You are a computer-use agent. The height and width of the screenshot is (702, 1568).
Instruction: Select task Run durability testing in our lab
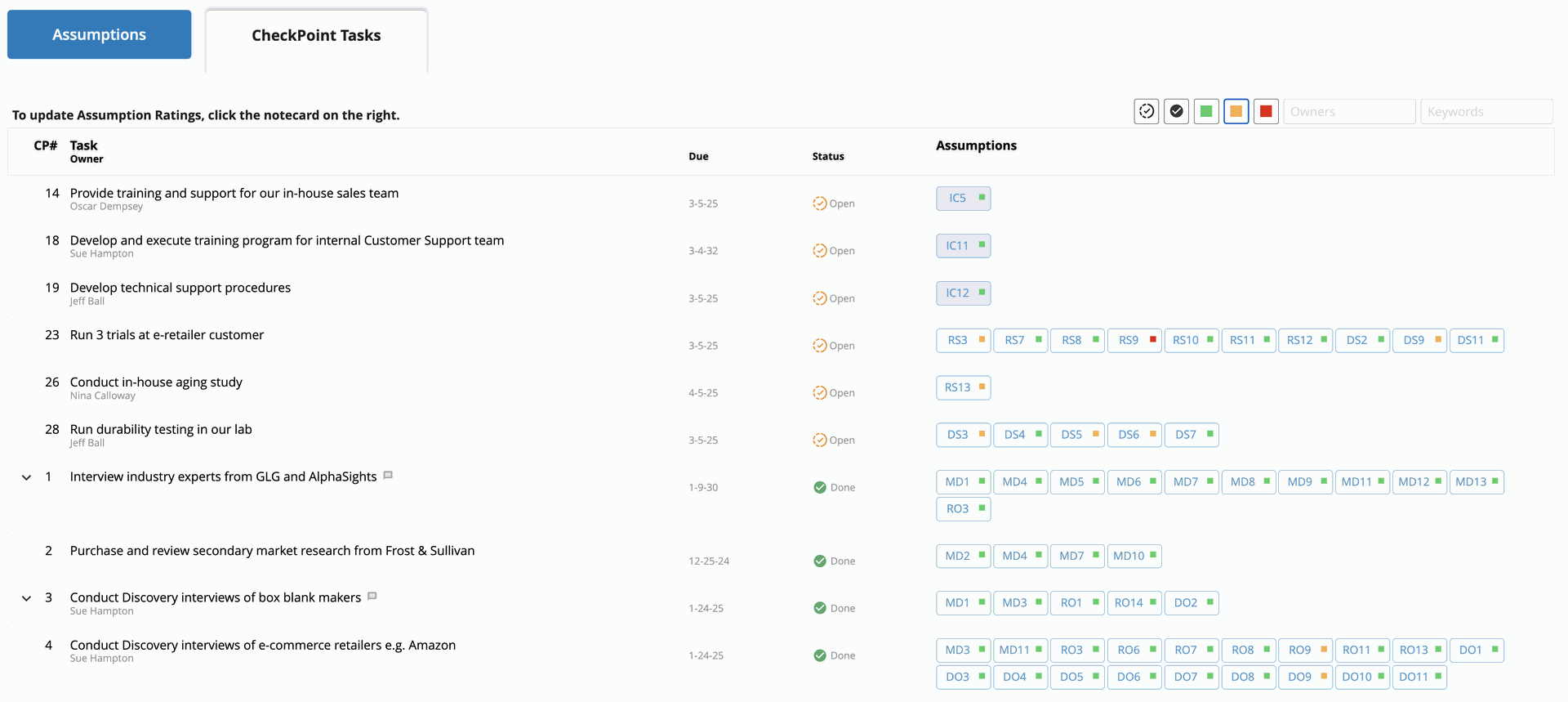tap(161, 430)
